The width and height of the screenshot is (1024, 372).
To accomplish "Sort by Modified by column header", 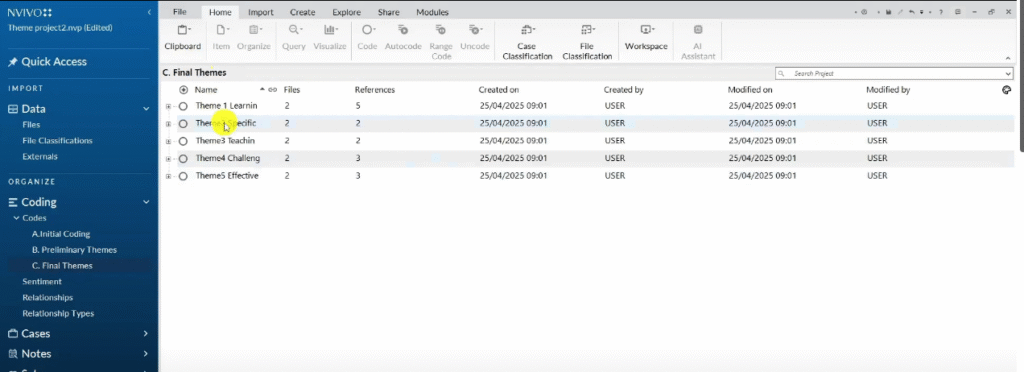I will pyautogui.click(x=888, y=90).
